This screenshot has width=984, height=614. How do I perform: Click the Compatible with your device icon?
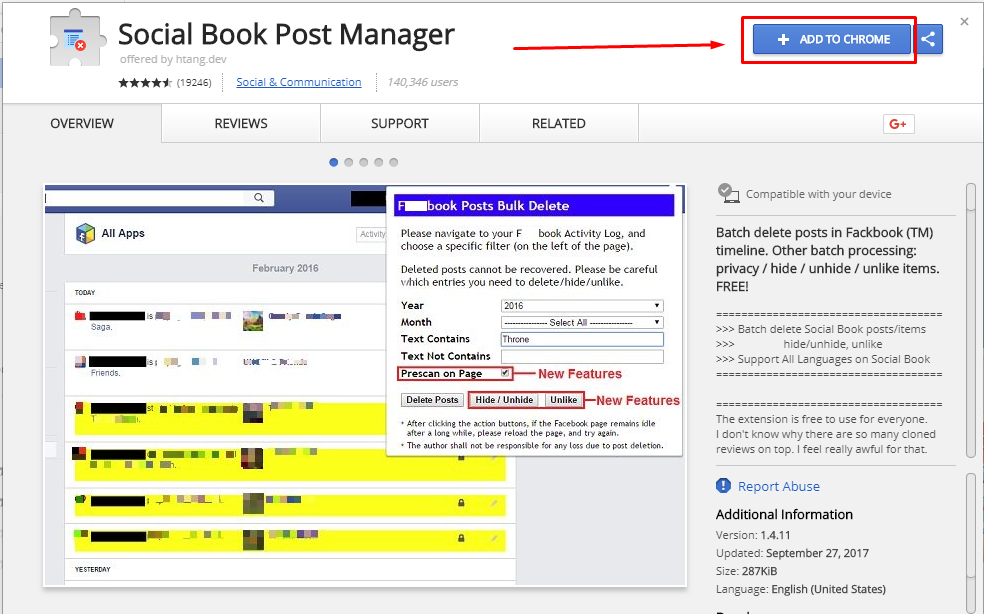[728, 193]
